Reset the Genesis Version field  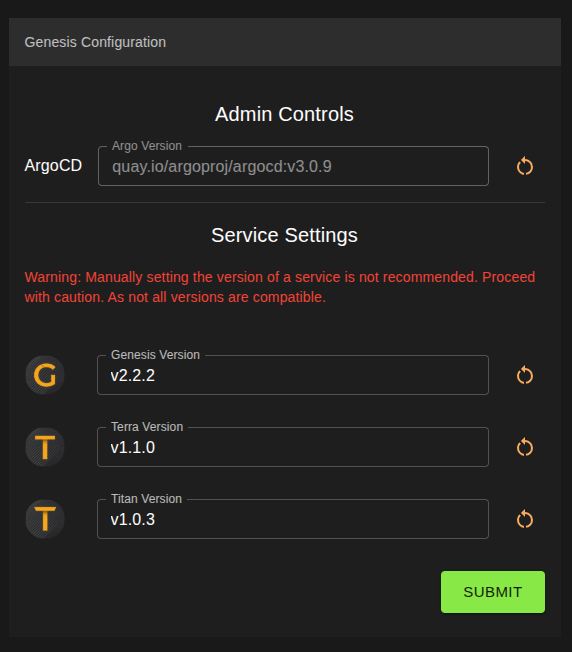525,375
